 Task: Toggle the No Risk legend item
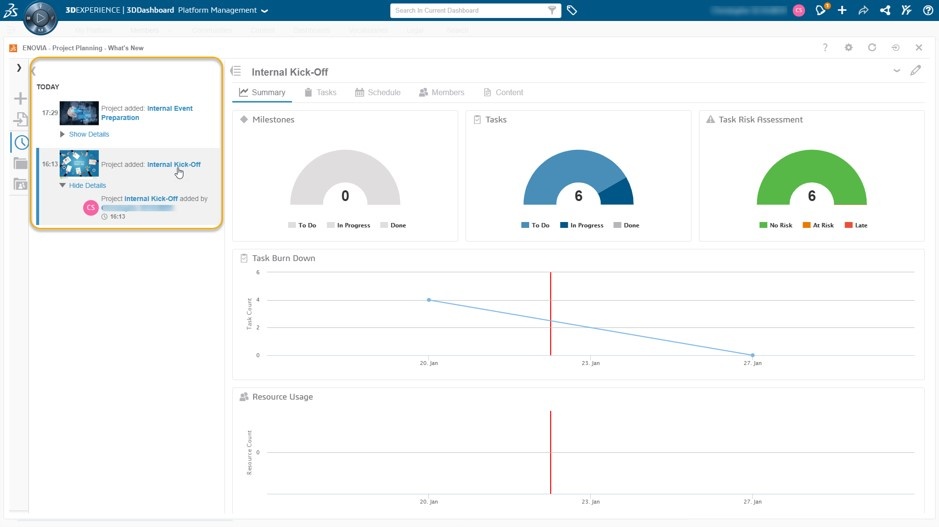776,225
